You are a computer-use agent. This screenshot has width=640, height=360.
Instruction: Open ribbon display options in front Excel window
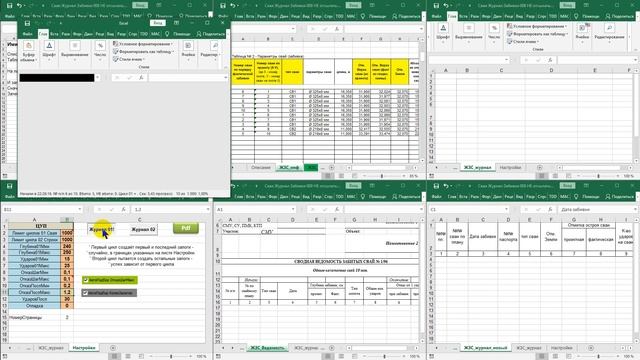click(x=176, y=23)
